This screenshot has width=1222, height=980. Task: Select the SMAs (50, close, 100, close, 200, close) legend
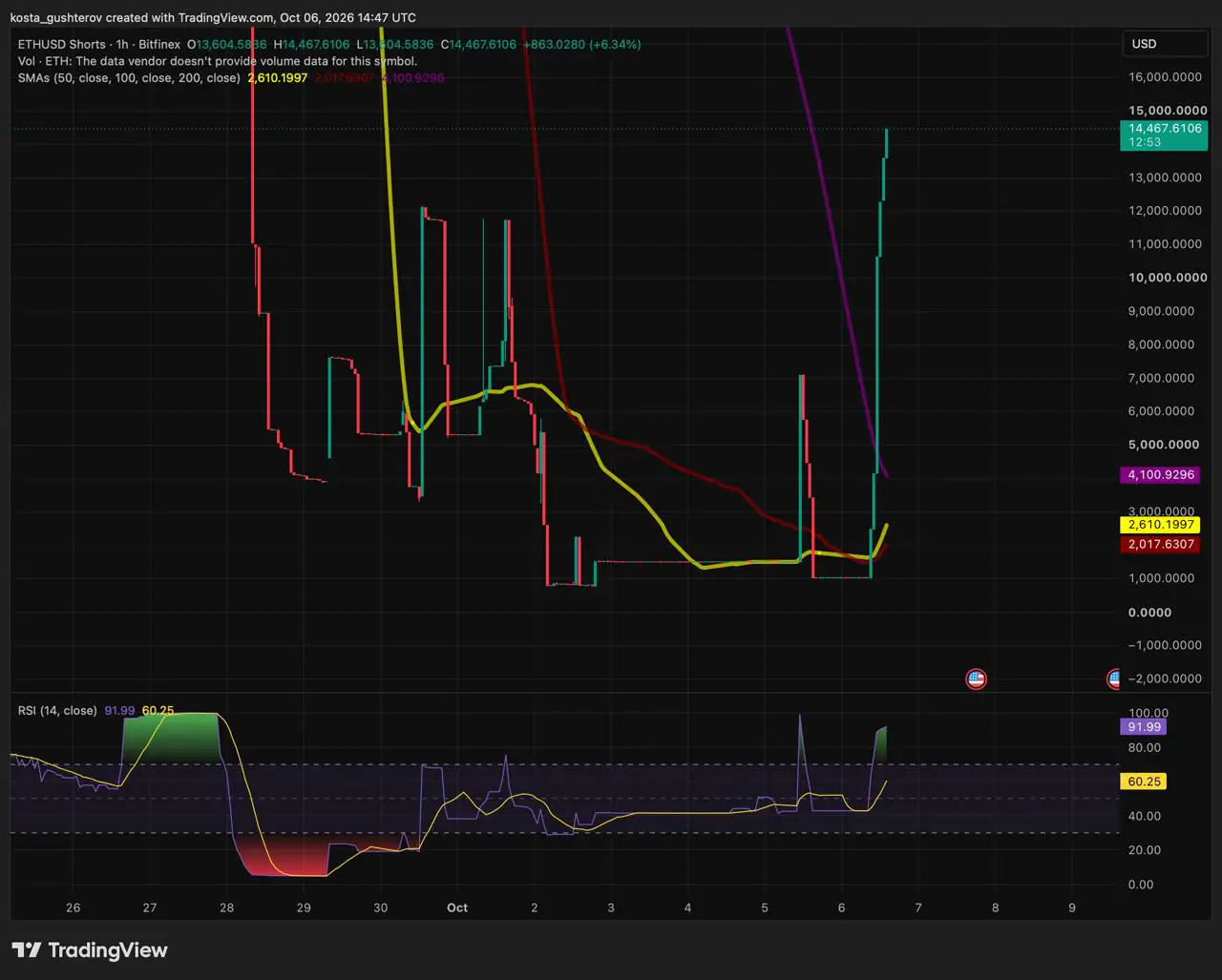point(129,77)
